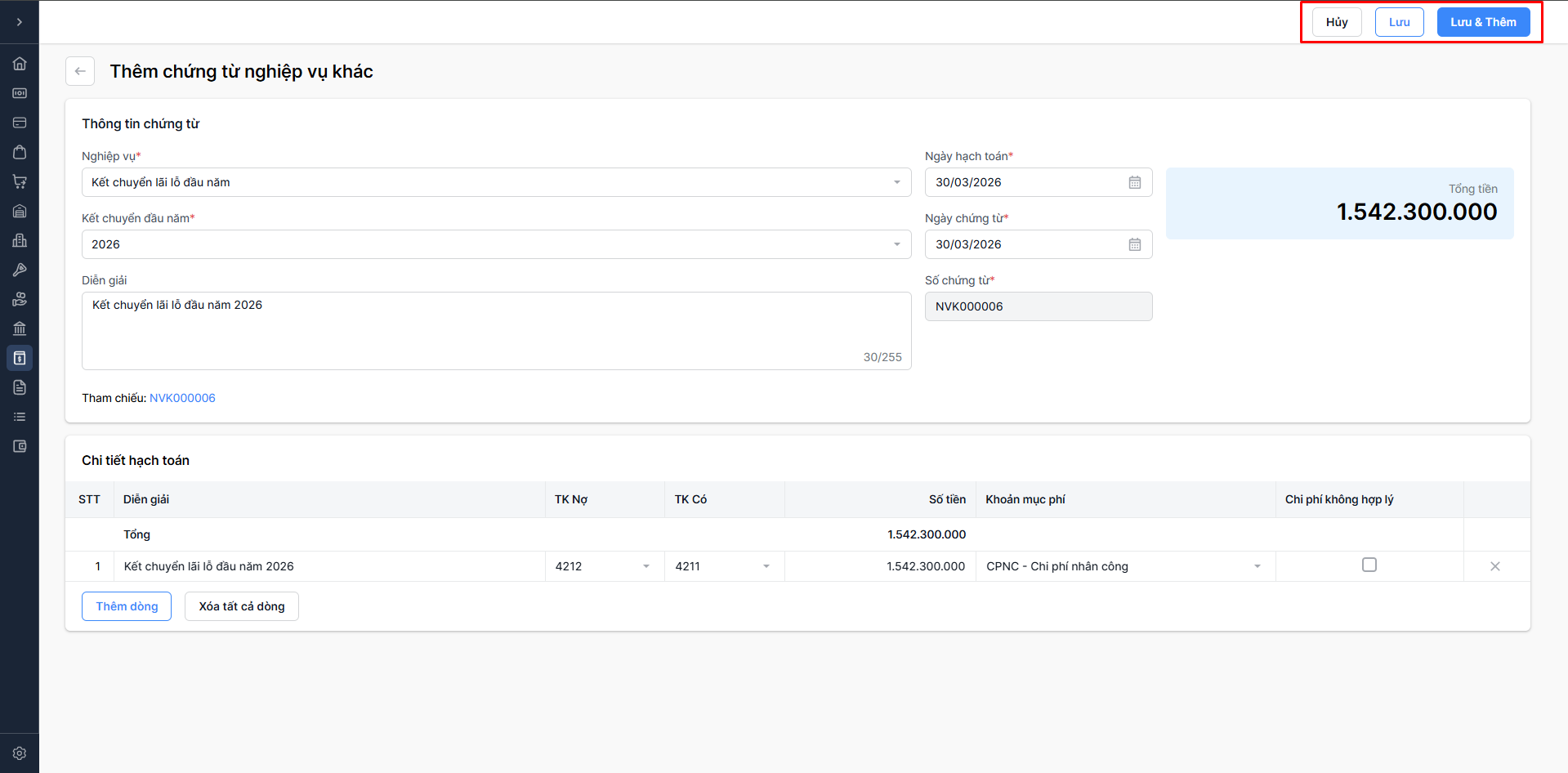Click the back arrow beside page title
Viewport: 1568px width, 773px height.
pos(80,71)
